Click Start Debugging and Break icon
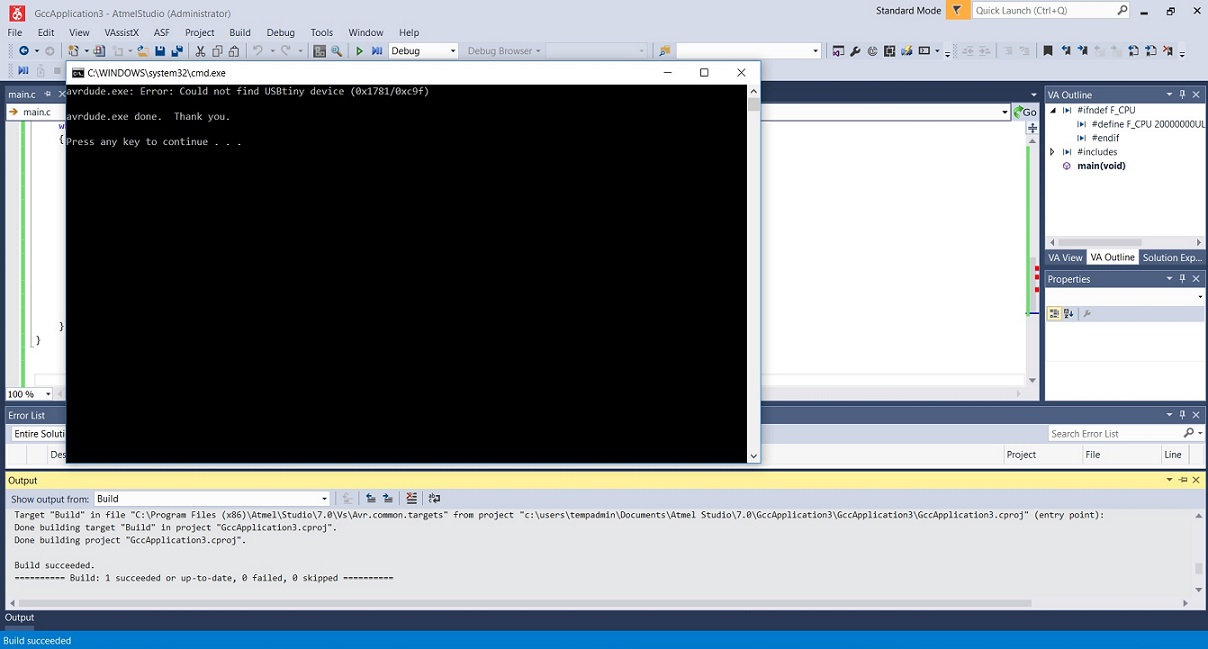 [x=377, y=51]
